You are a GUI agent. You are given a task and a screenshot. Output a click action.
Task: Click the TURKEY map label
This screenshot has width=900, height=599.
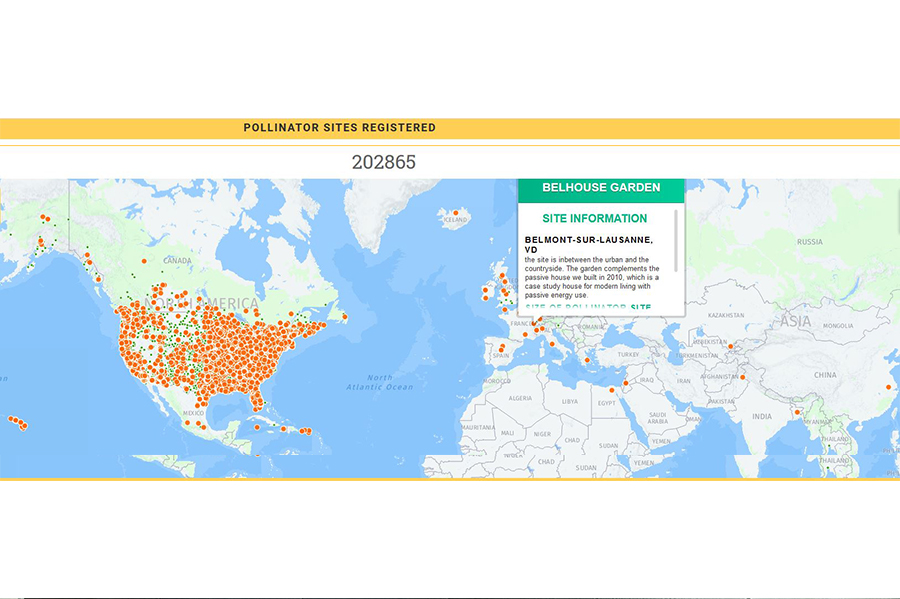pyautogui.click(x=628, y=355)
